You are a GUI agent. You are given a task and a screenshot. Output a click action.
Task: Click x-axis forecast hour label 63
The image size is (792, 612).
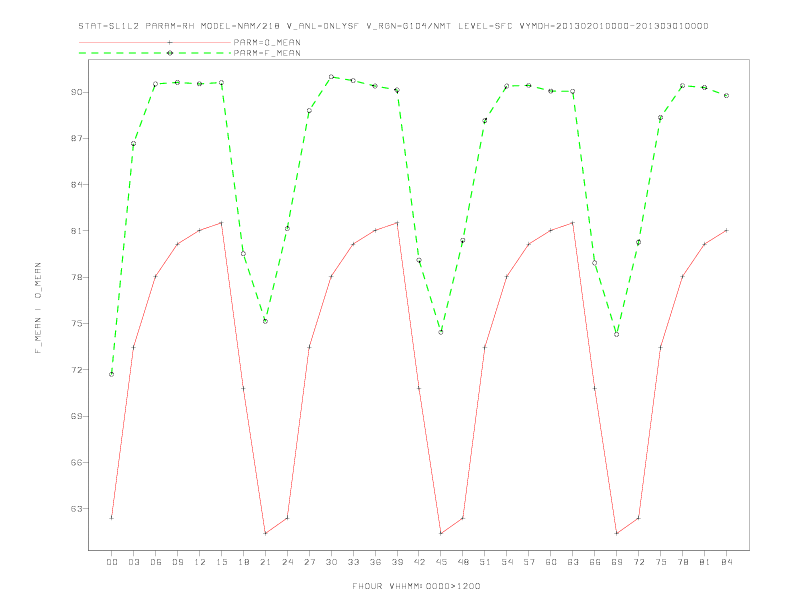[573, 562]
